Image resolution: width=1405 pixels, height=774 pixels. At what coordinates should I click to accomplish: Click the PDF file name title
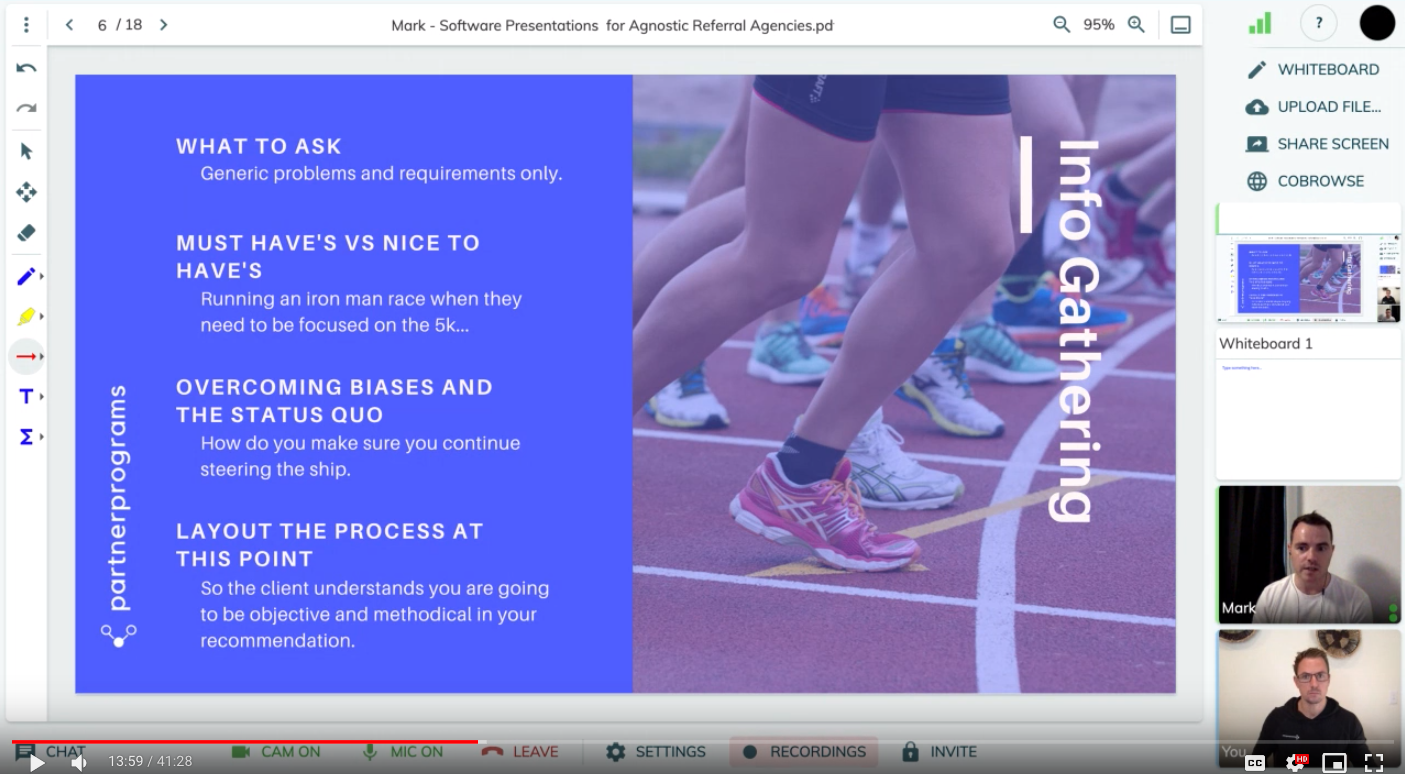[612, 25]
